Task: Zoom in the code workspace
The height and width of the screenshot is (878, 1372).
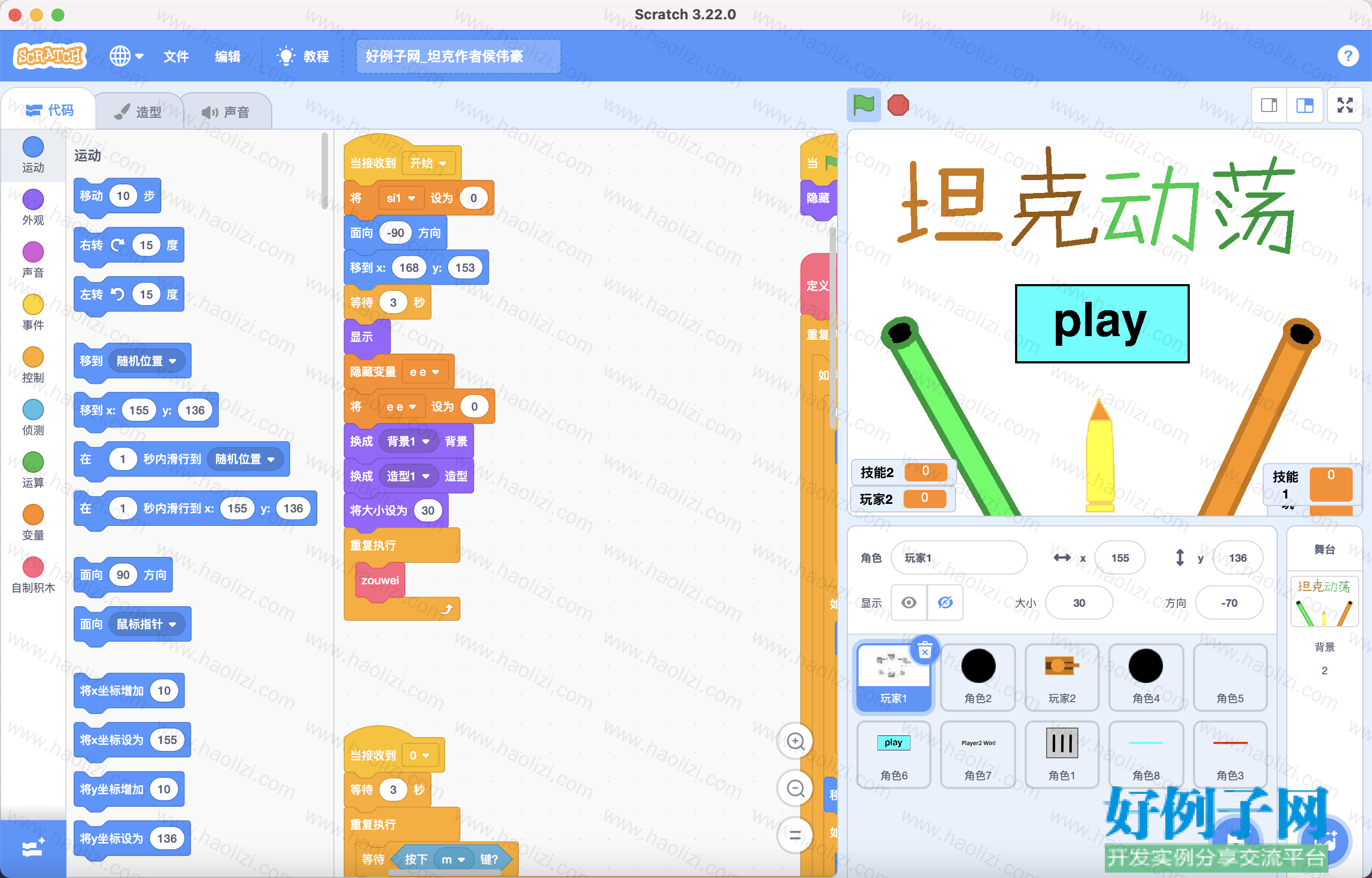Action: click(795, 741)
